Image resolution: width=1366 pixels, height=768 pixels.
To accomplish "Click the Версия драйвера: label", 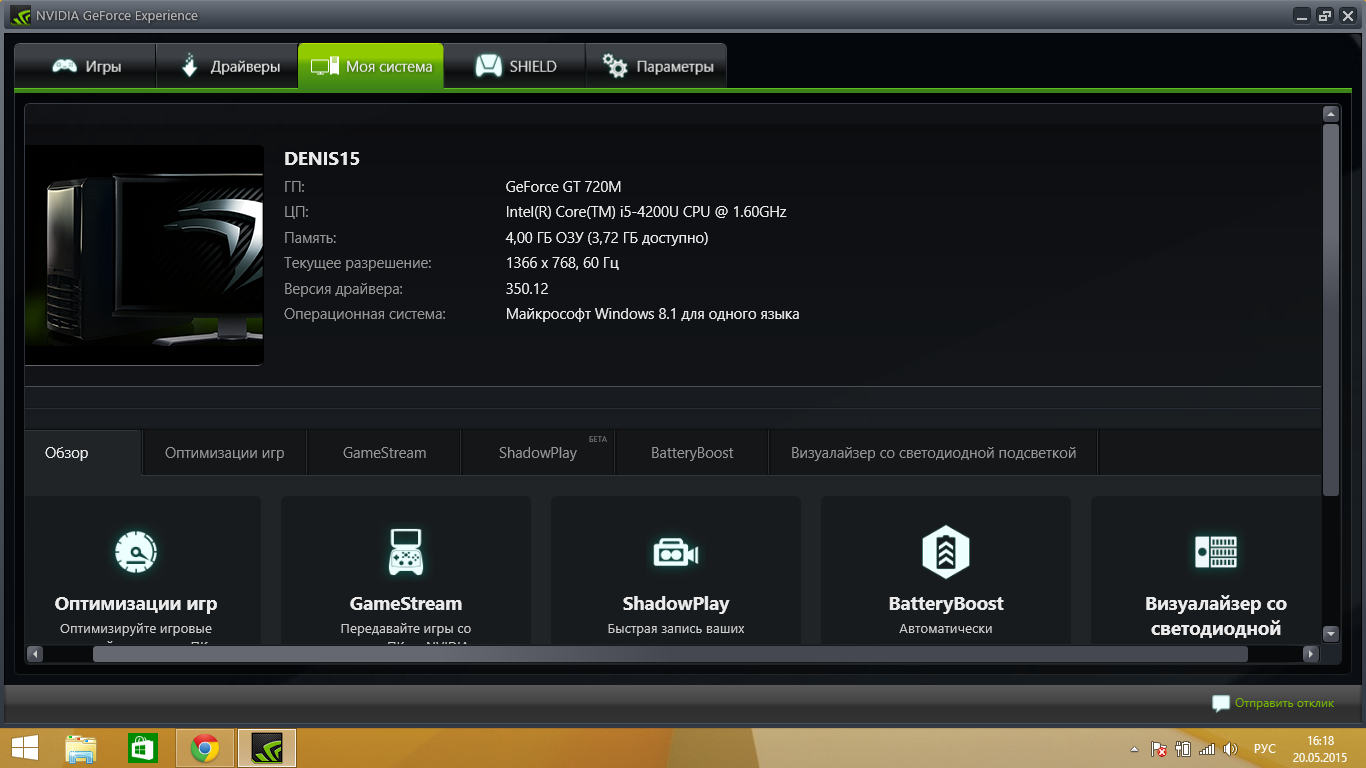I will [343, 289].
